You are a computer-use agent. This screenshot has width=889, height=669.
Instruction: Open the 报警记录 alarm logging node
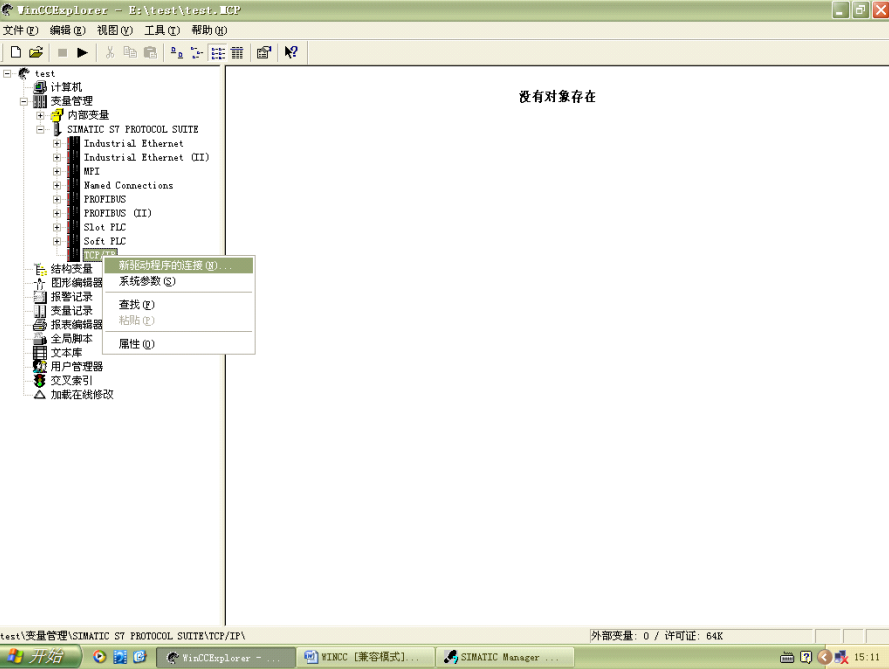tap(71, 297)
